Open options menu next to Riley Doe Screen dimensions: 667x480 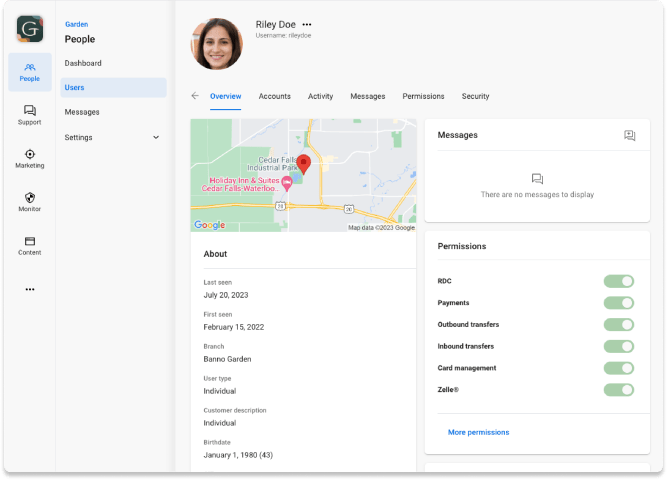[x=307, y=25]
